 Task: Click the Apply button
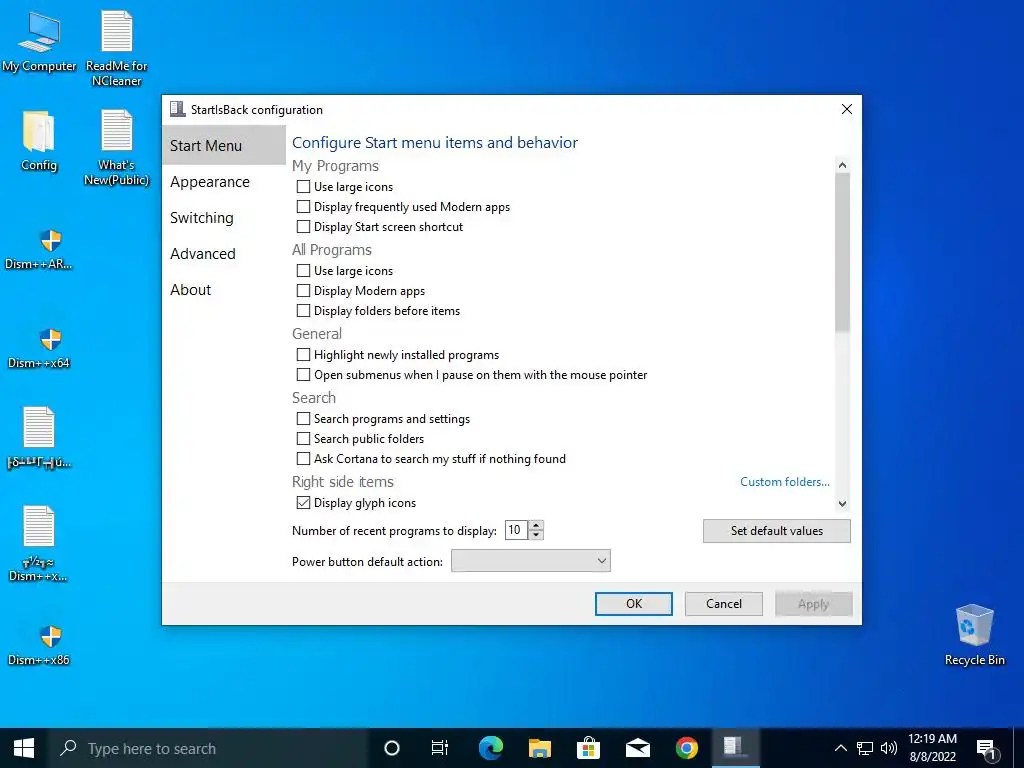(x=813, y=604)
